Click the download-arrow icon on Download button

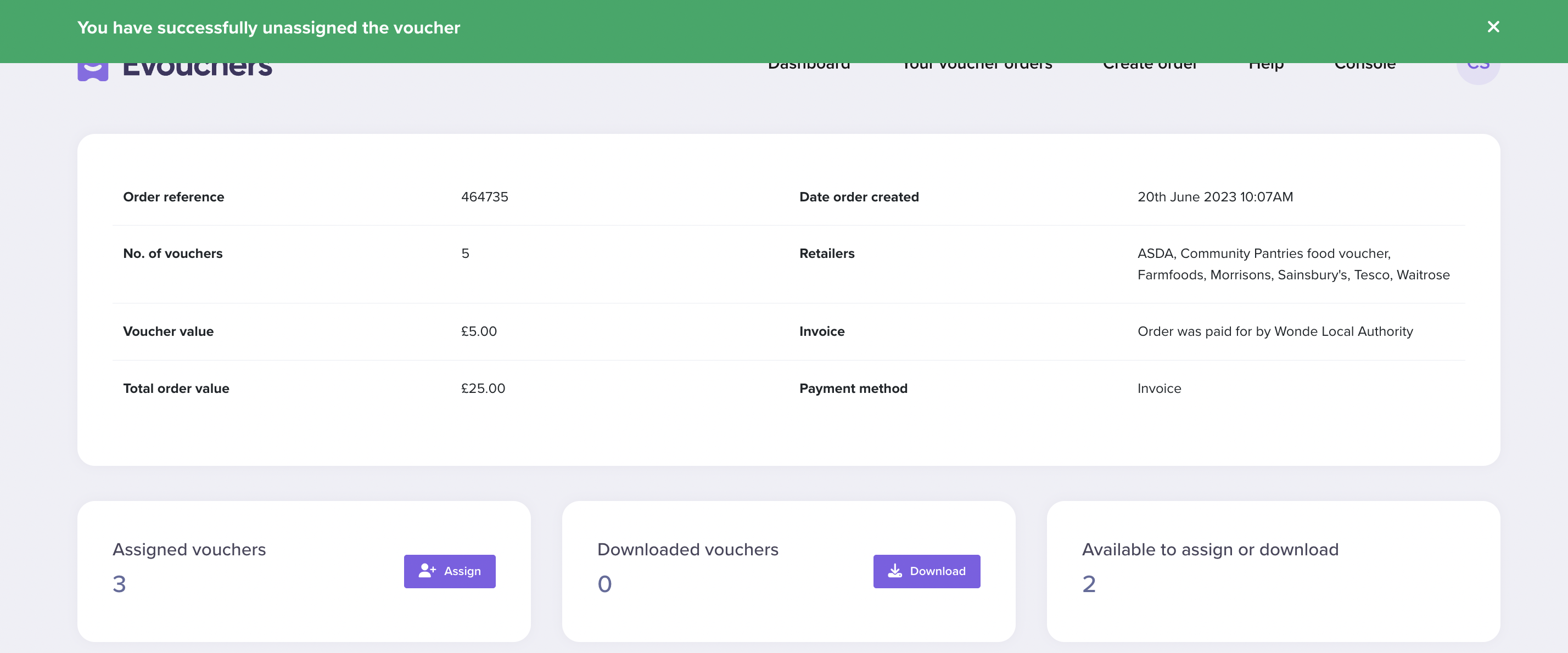pos(895,571)
